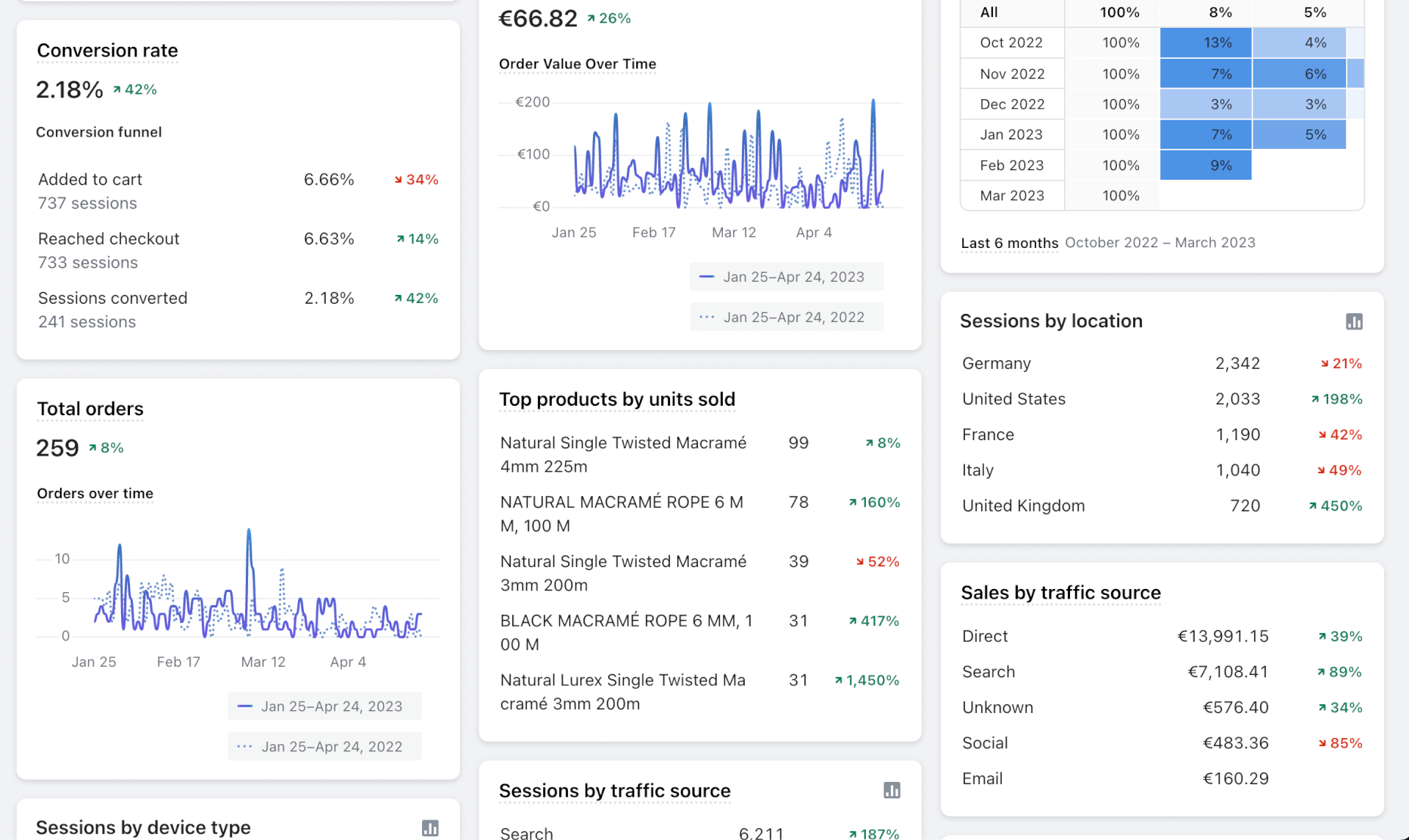The width and height of the screenshot is (1409, 840).
Task: Select Oct 2022 cohort 13% cell
Action: pos(1206,43)
